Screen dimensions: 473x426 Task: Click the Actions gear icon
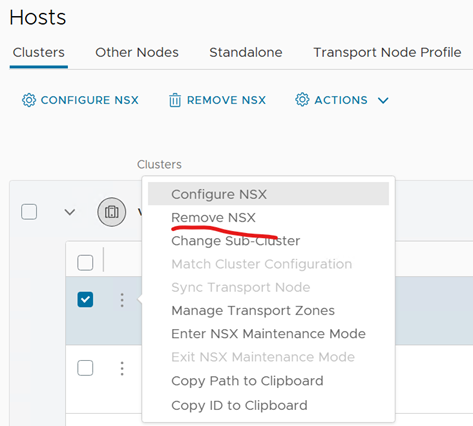click(302, 100)
